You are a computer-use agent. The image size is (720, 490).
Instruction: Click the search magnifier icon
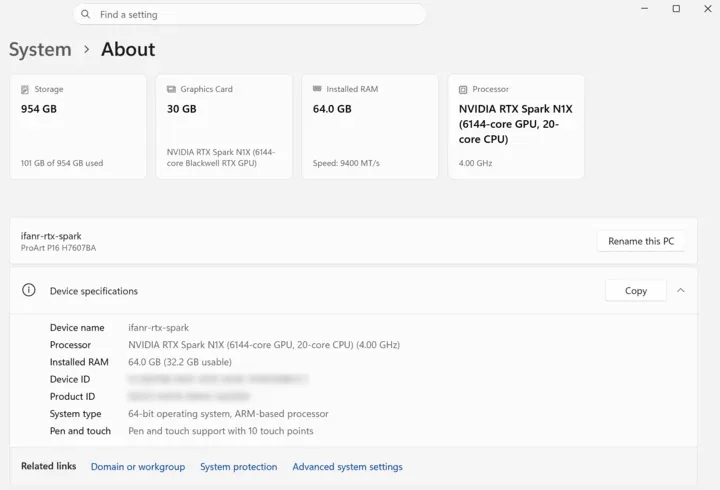tap(85, 14)
